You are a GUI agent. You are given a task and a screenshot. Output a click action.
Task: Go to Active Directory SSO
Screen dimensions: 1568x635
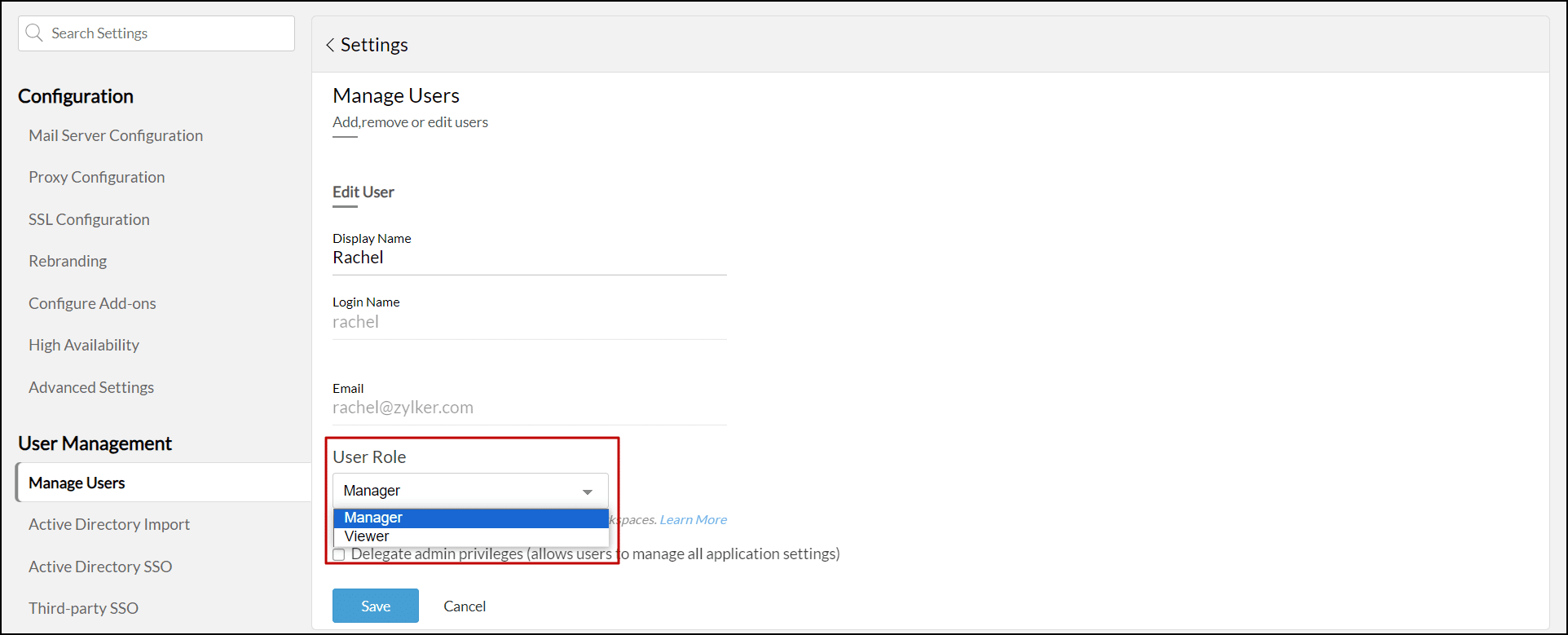(100, 567)
